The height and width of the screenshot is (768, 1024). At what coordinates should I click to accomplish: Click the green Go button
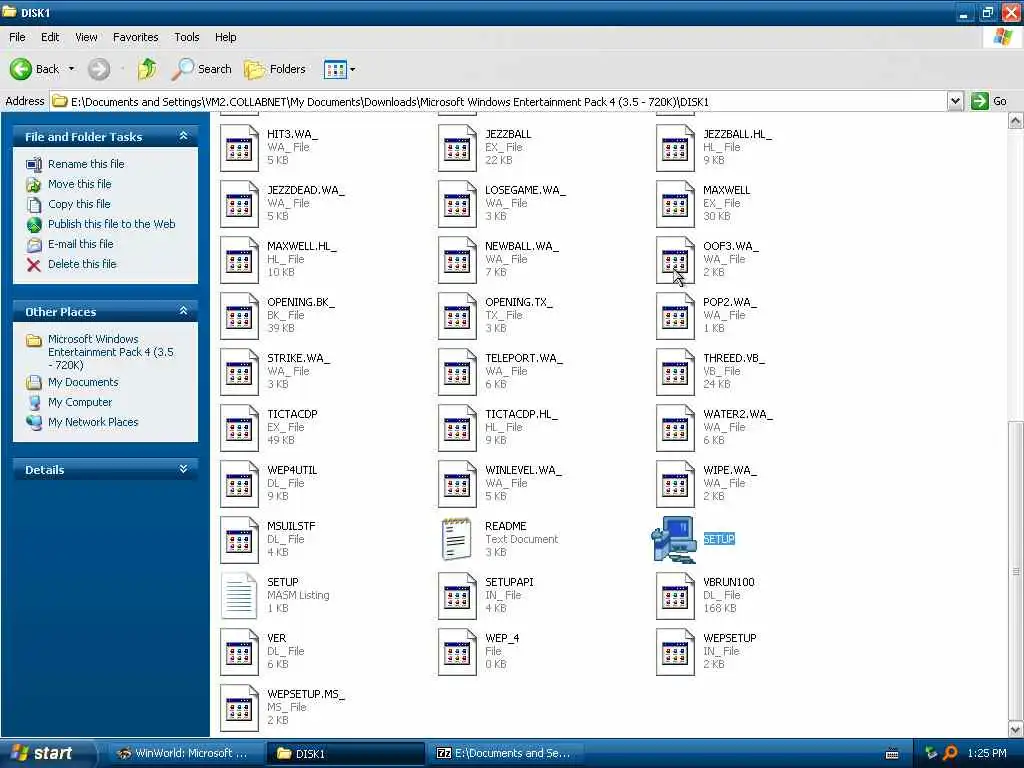pos(989,101)
